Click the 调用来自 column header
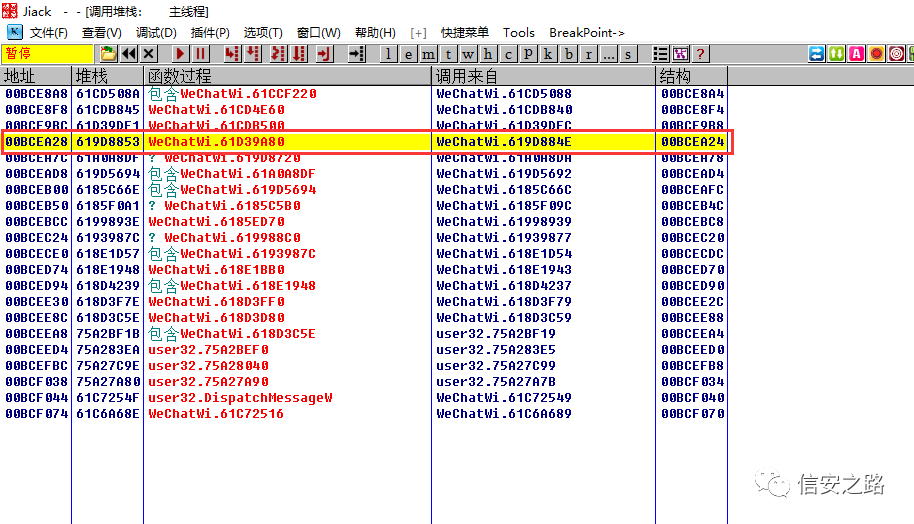This screenshot has width=914, height=524. [544, 76]
